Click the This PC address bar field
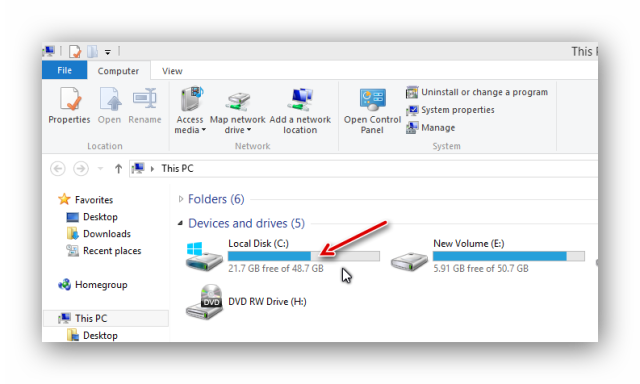This screenshot has width=640, height=384. point(363,169)
